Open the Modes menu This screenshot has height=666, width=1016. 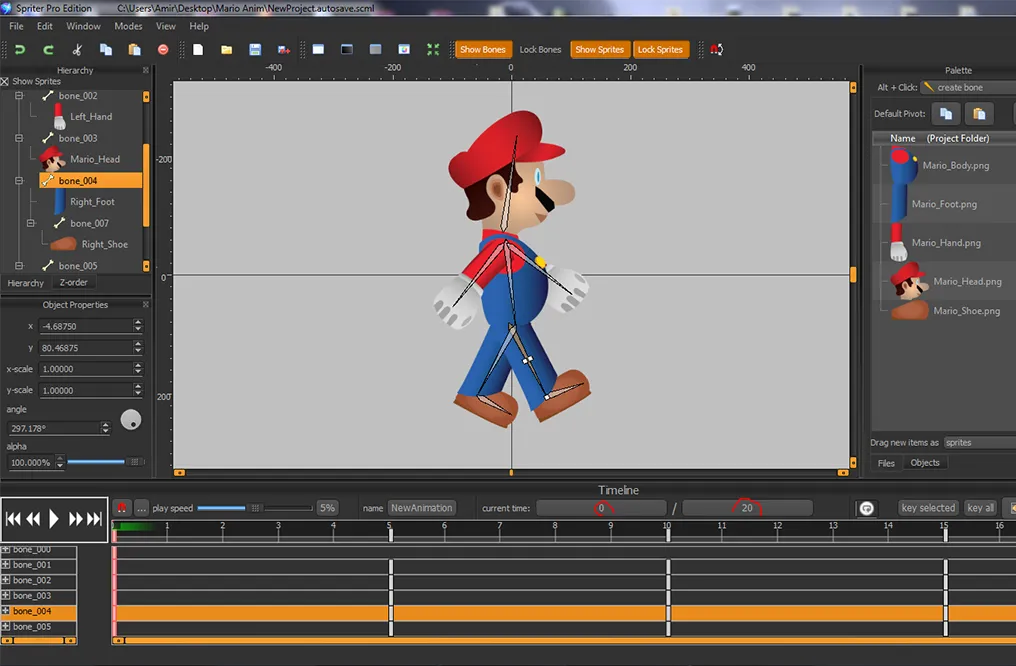coord(128,27)
